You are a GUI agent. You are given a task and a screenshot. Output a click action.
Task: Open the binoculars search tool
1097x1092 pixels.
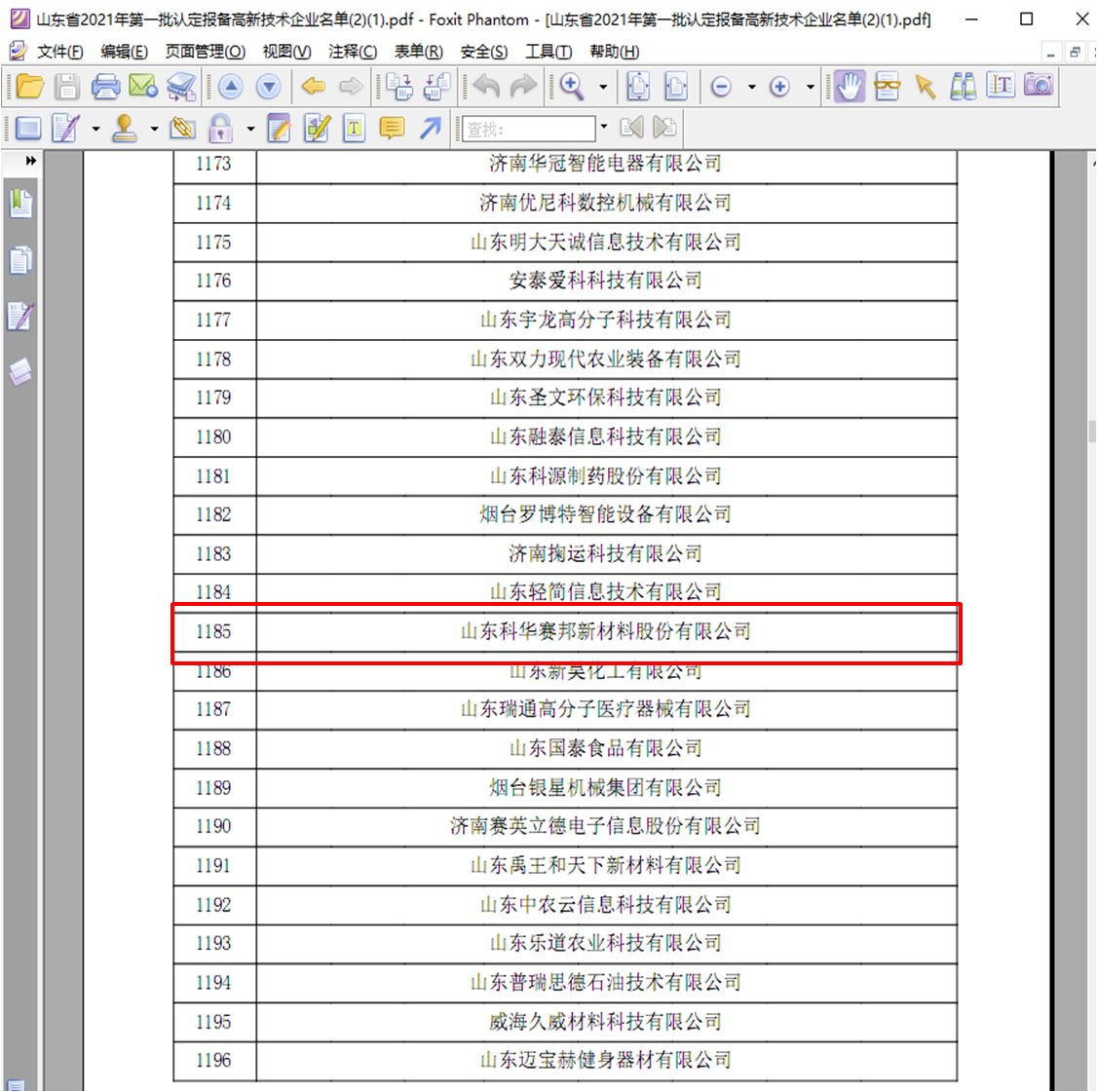tap(963, 88)
